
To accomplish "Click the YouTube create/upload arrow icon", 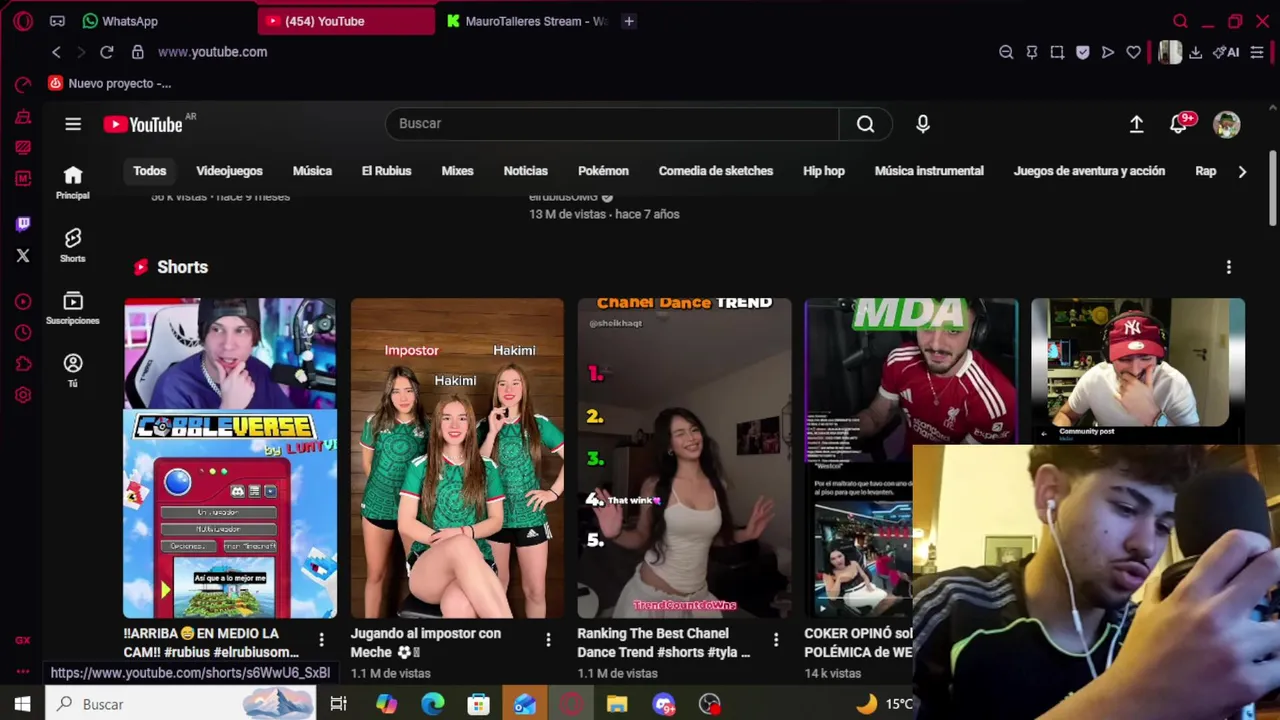I will click(x=1137, y=124).
